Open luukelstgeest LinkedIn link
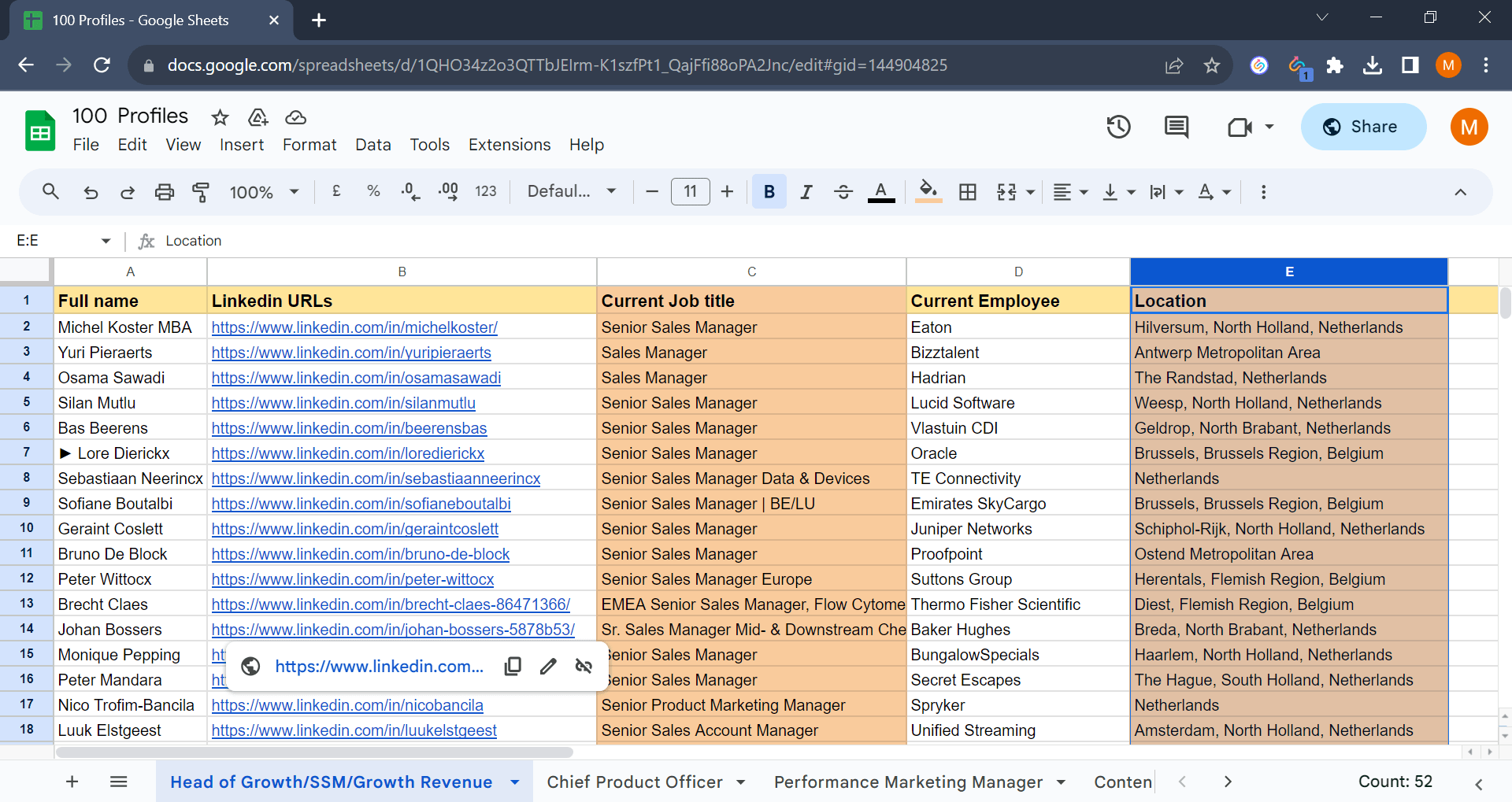 pyautogui.click(x=354, y=730)
